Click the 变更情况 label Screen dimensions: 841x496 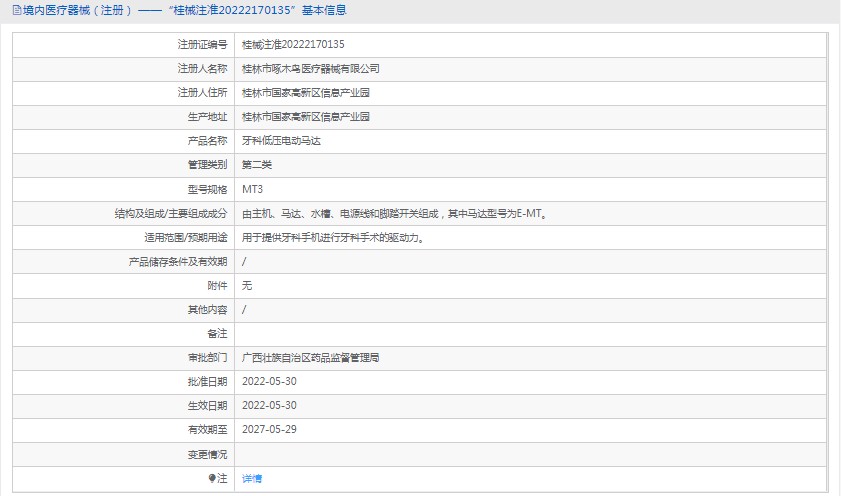[x=208, y=455]
